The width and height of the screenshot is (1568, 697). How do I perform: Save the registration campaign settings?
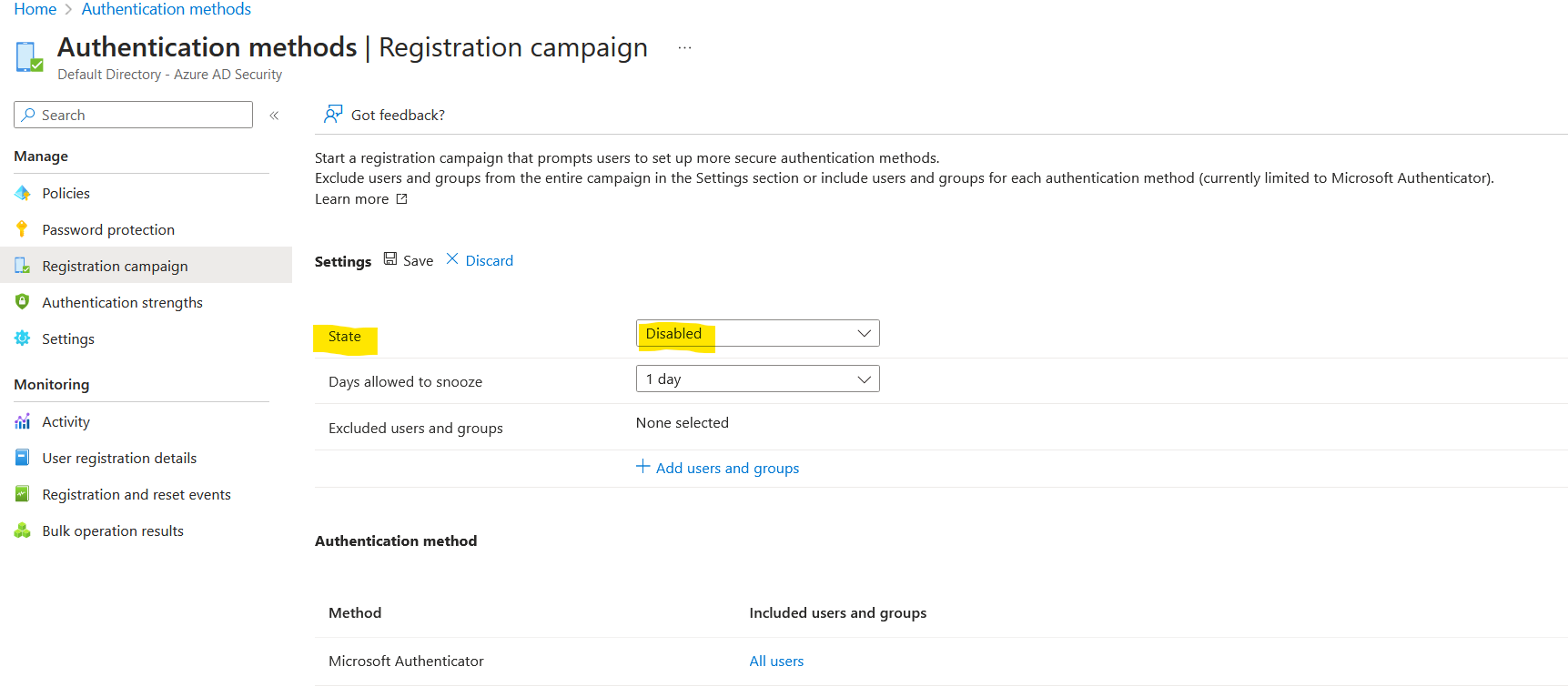tap(409, 260)
